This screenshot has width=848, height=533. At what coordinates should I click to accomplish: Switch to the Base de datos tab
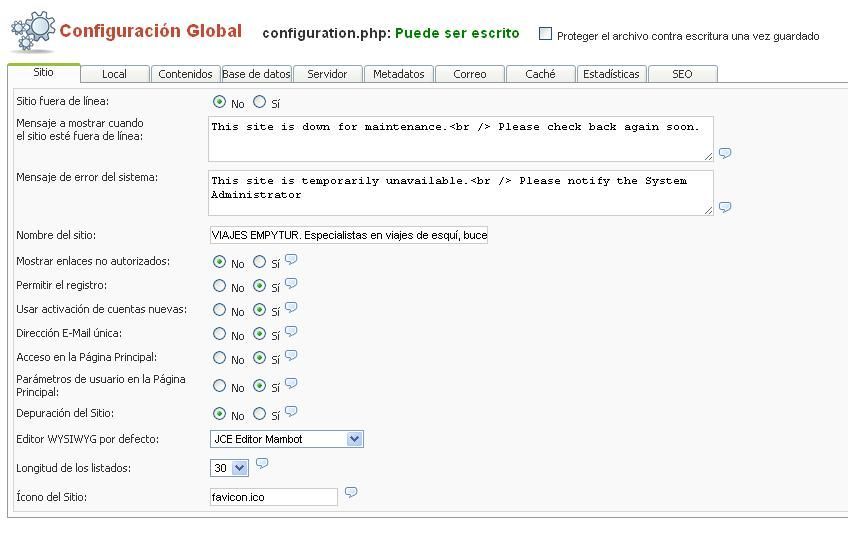pyautogui.click(x=256, y=74)
